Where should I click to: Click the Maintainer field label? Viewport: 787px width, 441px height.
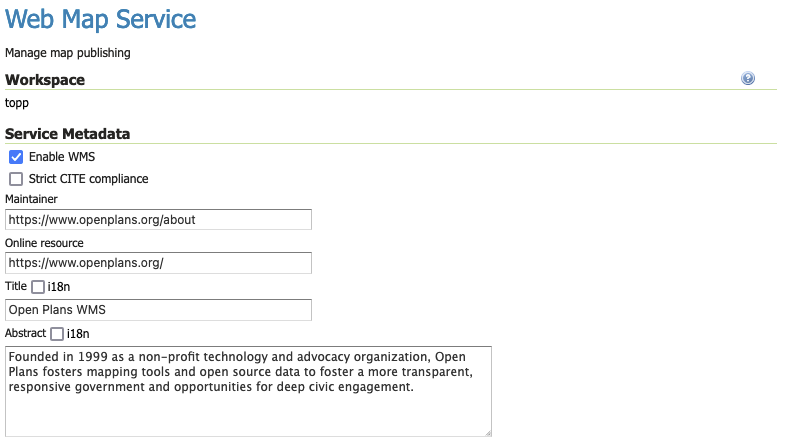coord(32,199)
